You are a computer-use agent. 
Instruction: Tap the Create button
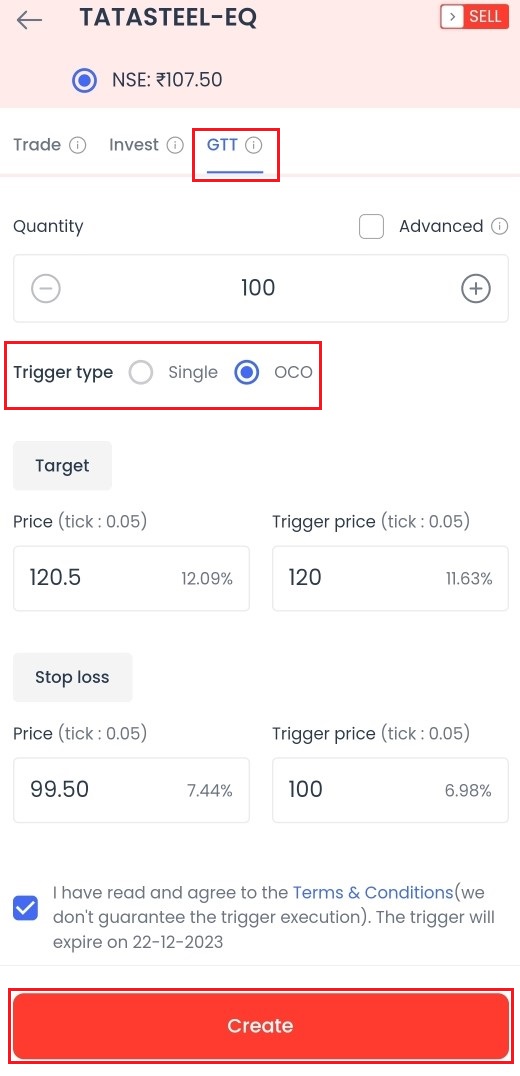tap(261, 1026)
